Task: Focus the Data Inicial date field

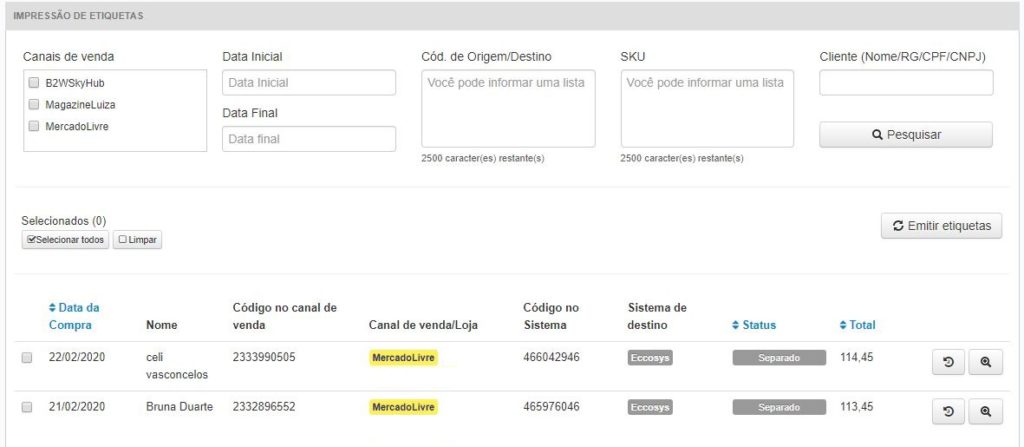Action: coord(309,83)
